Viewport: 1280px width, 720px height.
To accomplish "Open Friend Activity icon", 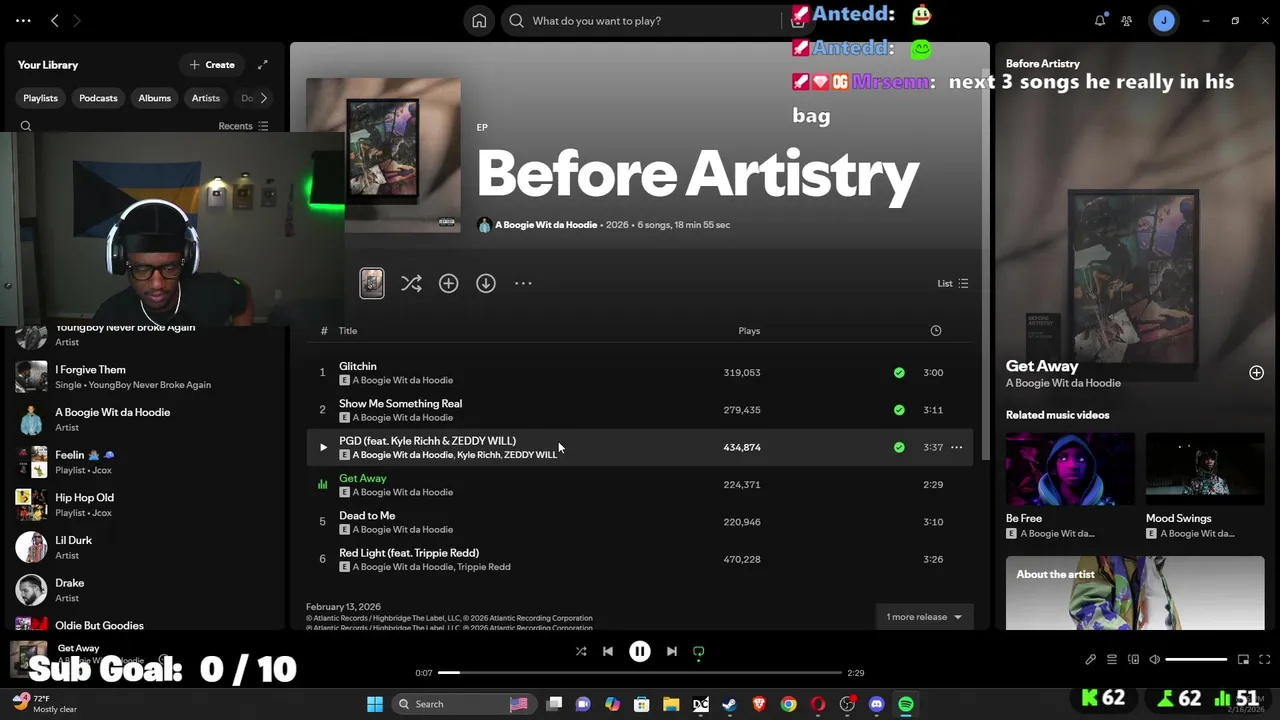I will coord(1127,21).
